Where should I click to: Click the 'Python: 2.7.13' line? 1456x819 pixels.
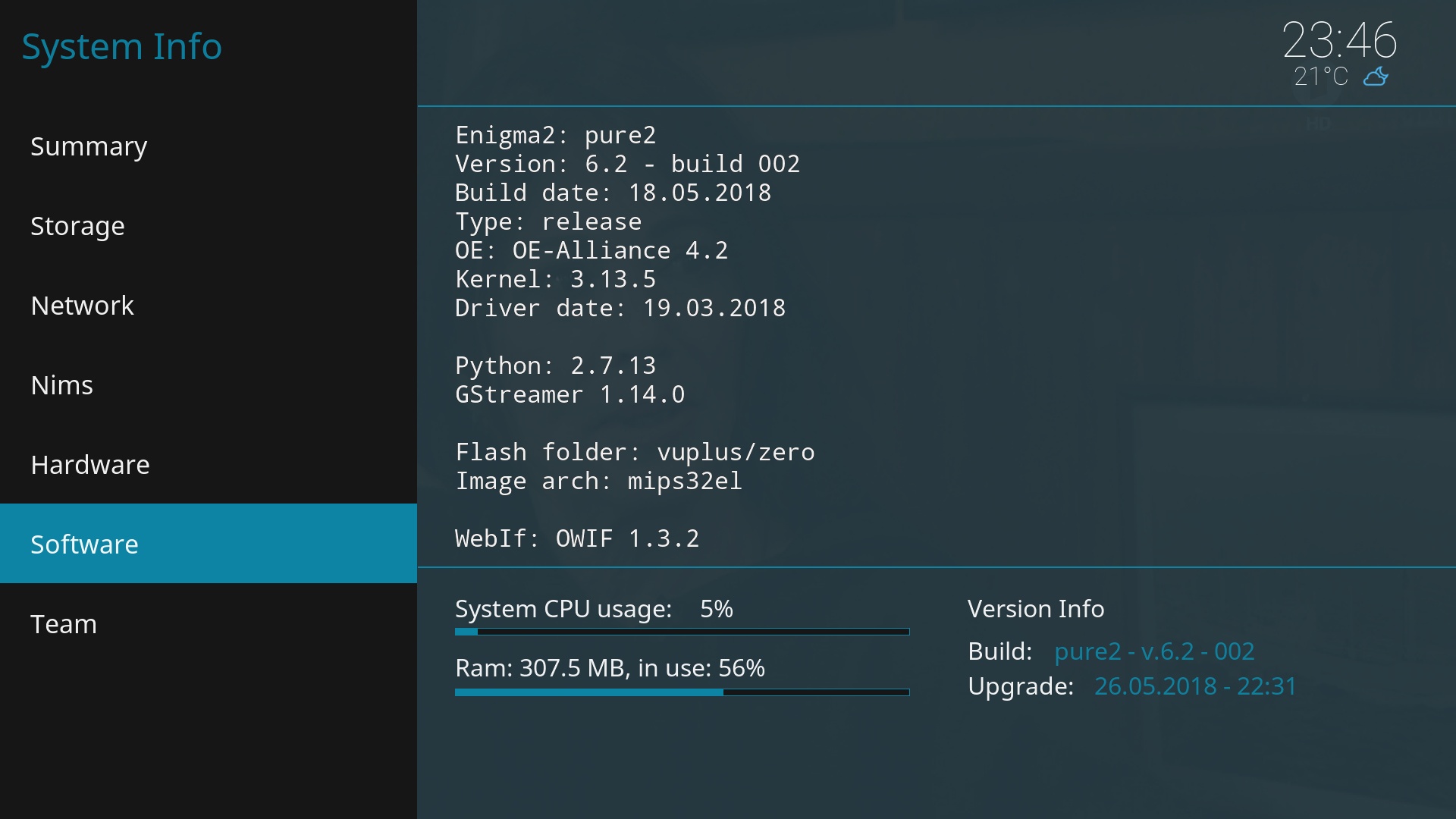tap(555, 366)
